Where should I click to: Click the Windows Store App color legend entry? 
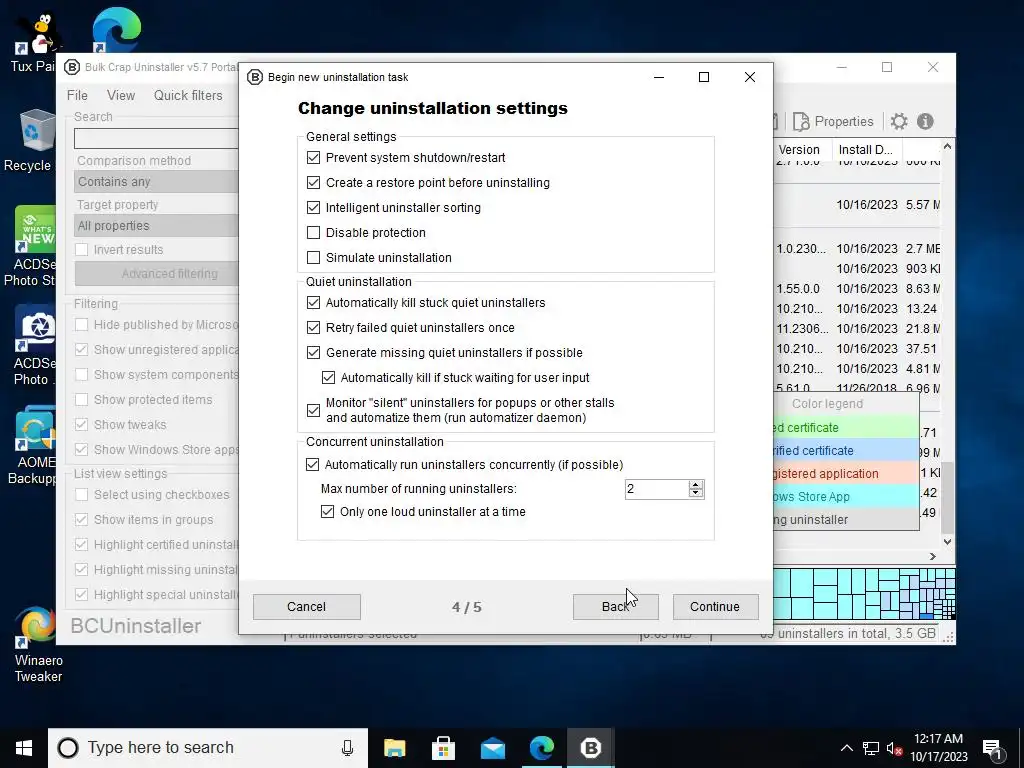point(846,496)
